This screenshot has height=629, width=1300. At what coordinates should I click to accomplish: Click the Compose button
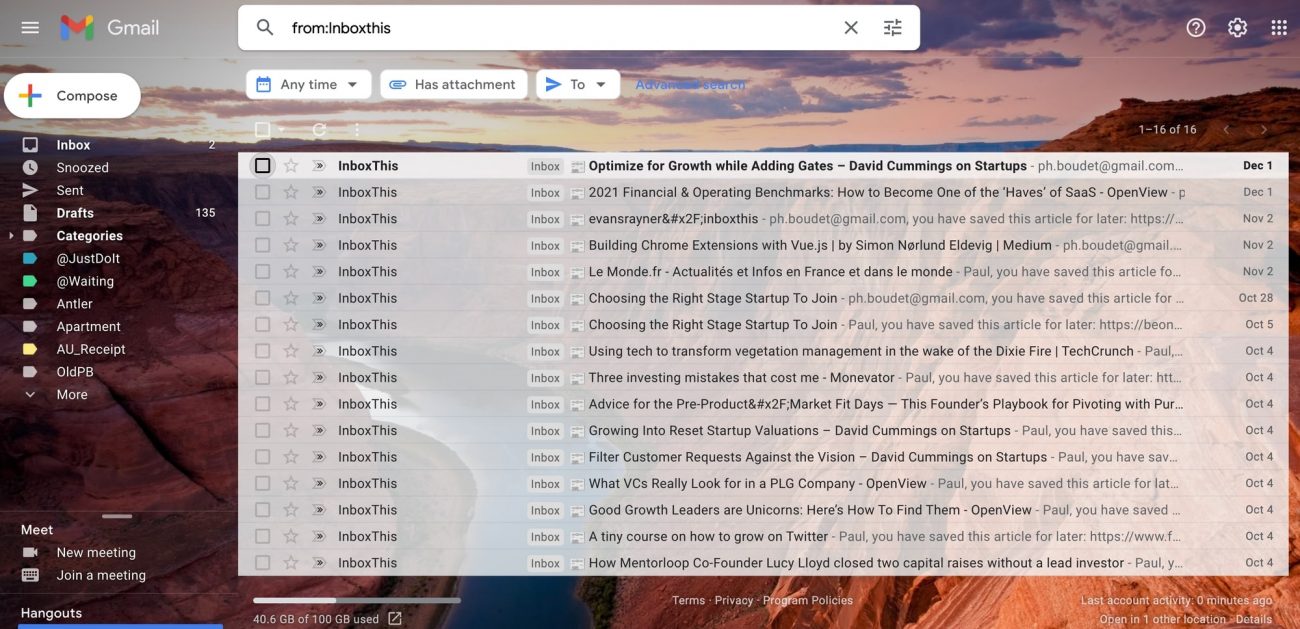point(72,96)
